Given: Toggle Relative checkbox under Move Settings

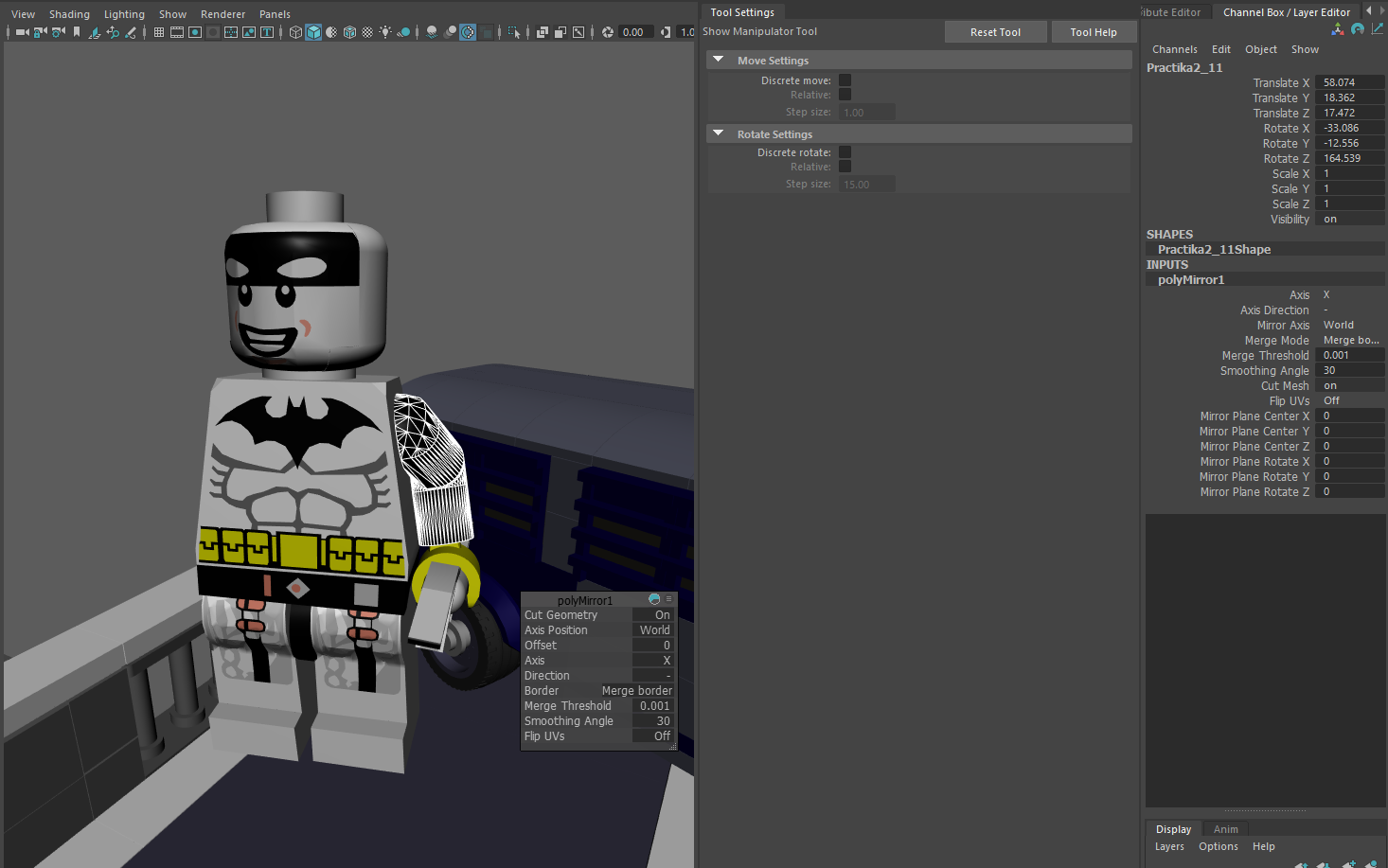Looking at the screenshot, I should [845, 95].
